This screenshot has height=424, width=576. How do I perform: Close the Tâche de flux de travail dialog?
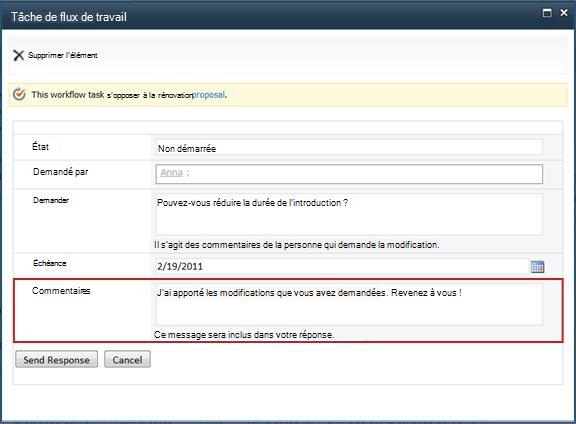(x=564, y=13)
